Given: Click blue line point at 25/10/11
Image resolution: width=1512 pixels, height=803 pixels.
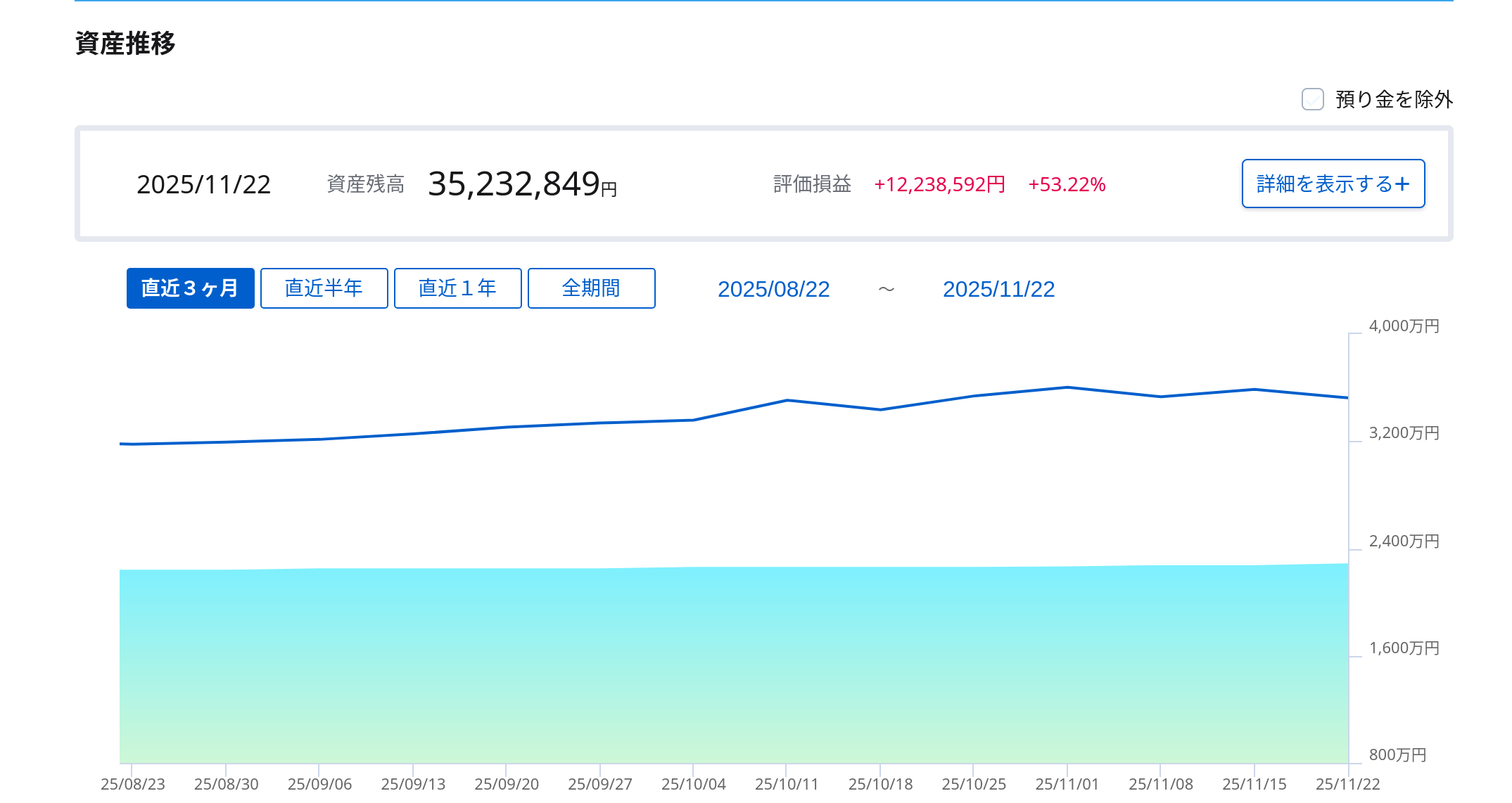Looking at the screenshot, I should pyautogui.click(x=787, y=401).
